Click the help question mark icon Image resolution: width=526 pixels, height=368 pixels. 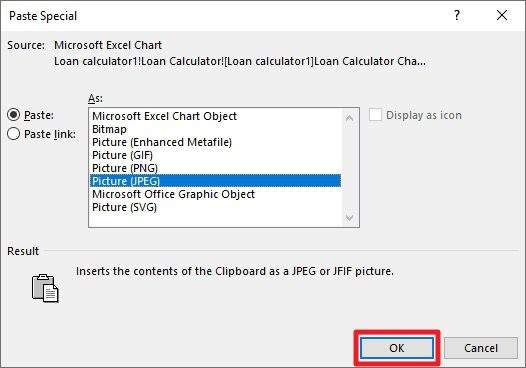[x=457, y=15]
